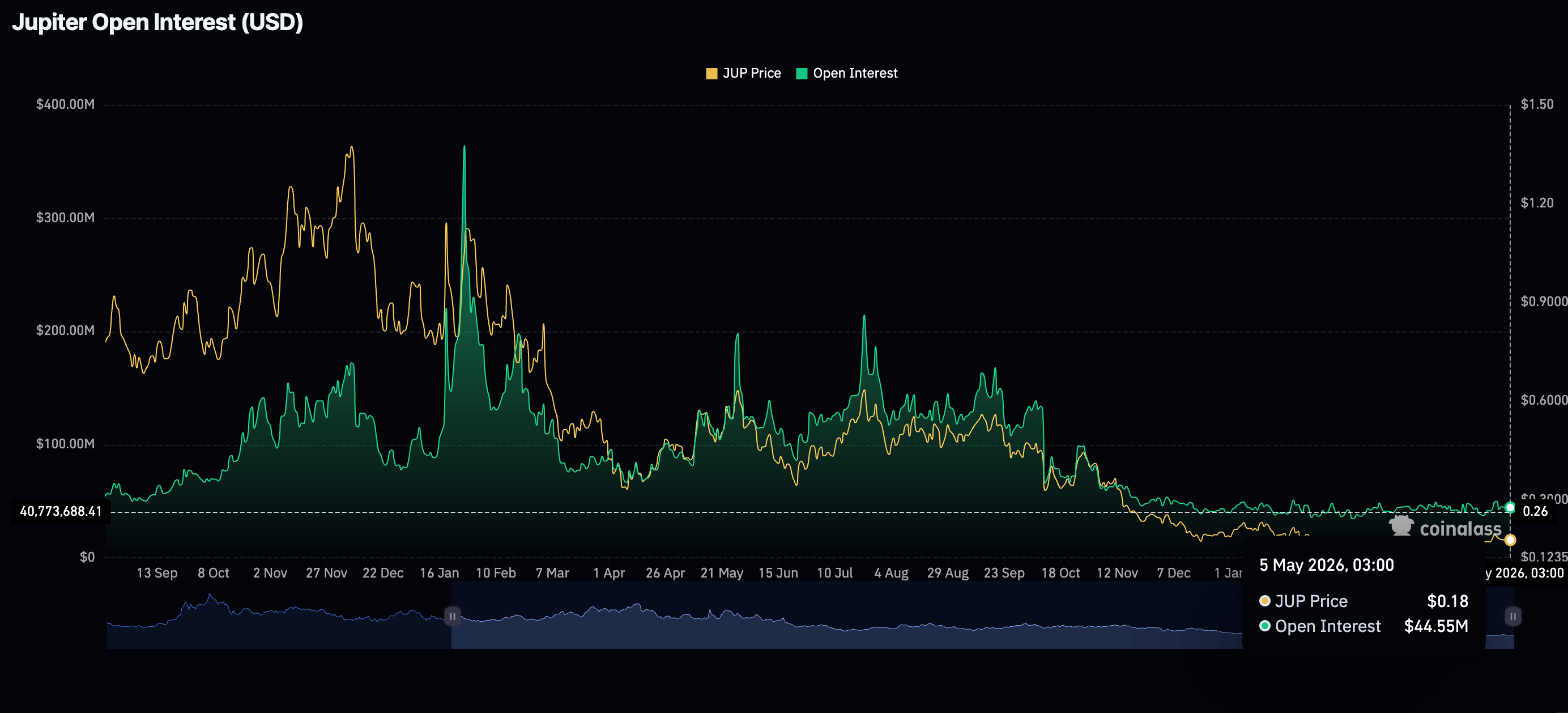1568x713 pixels.
Task: Click the 1 Apr date label
Action: (x=610, y=573)
